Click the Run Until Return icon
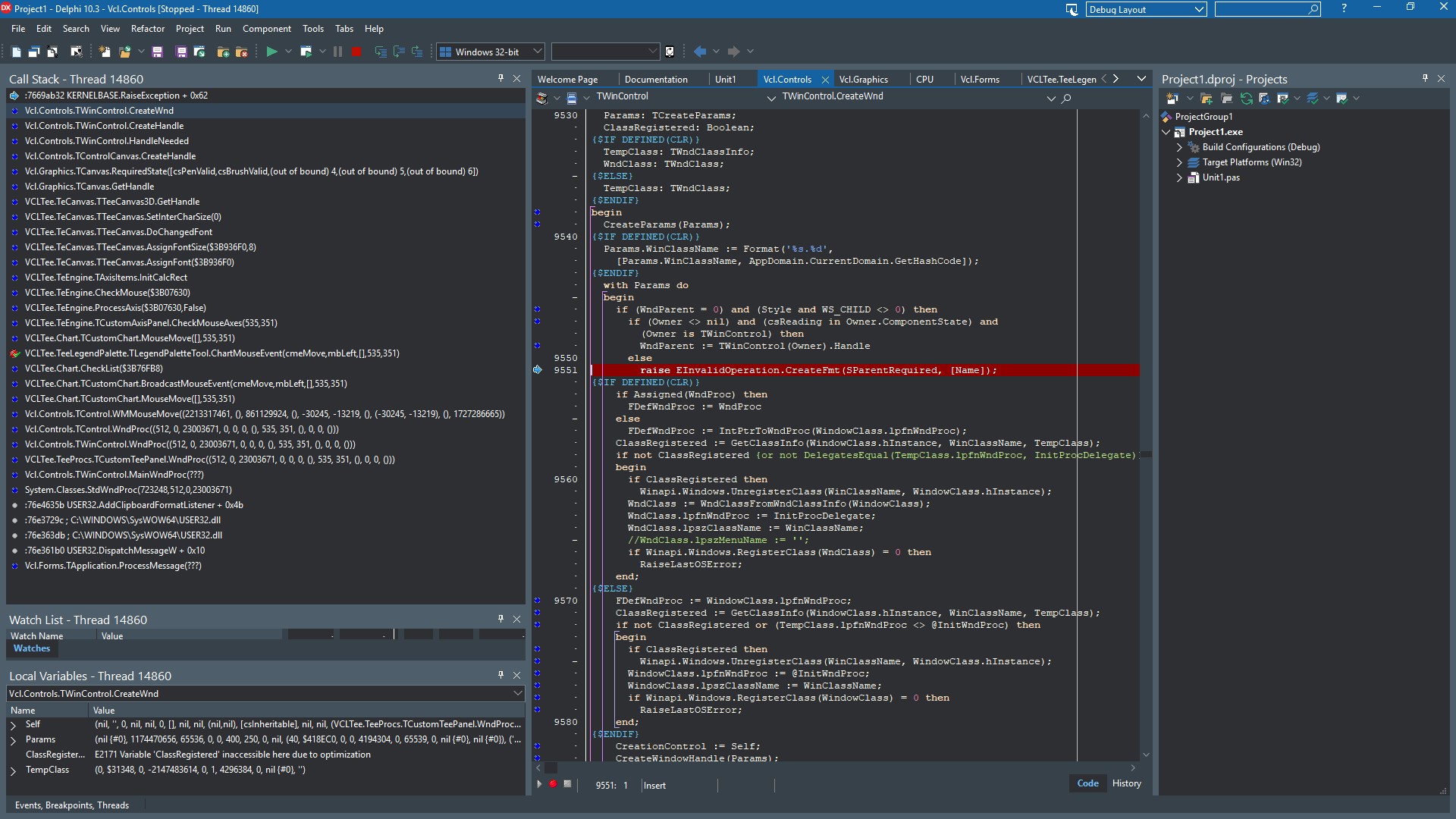The image size is (1456, 819). (x=417, y=52)
